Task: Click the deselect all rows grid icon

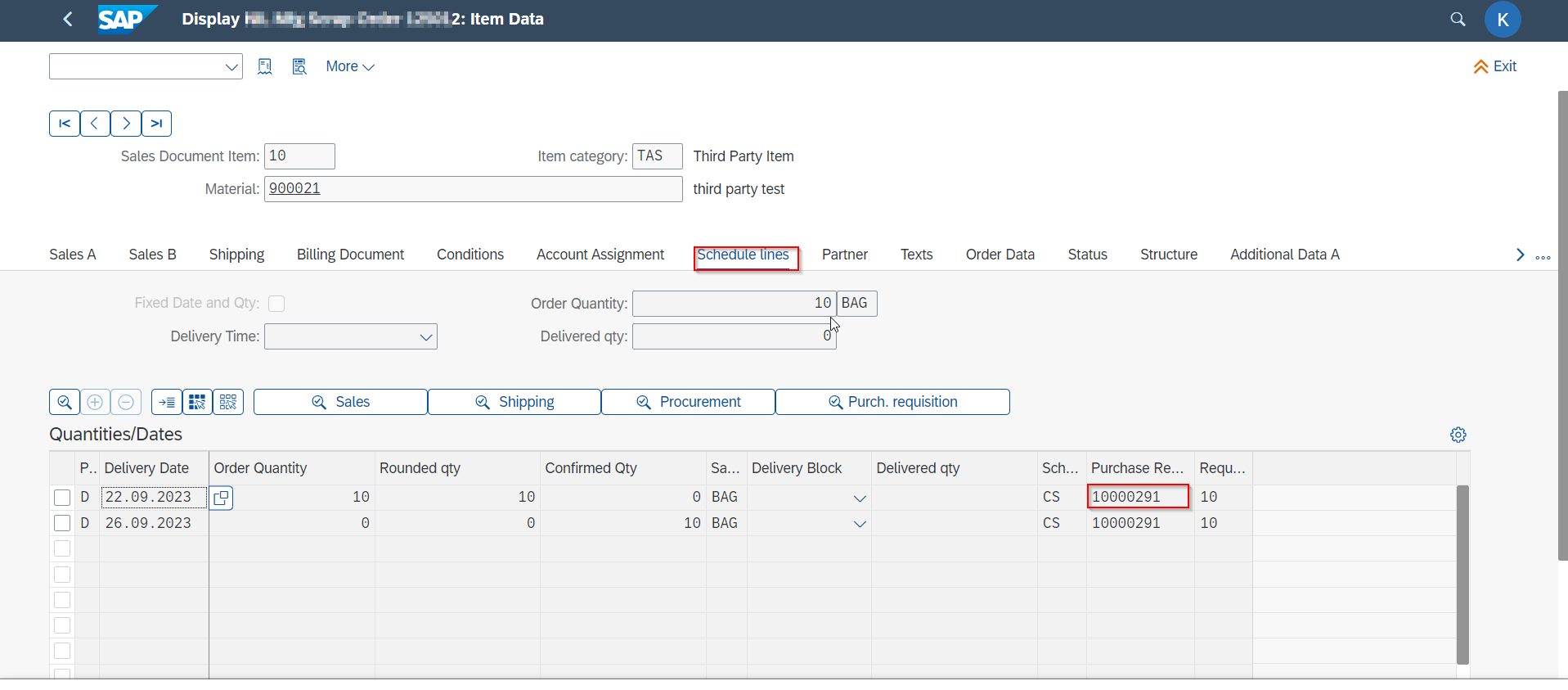Action: (228, 402)
